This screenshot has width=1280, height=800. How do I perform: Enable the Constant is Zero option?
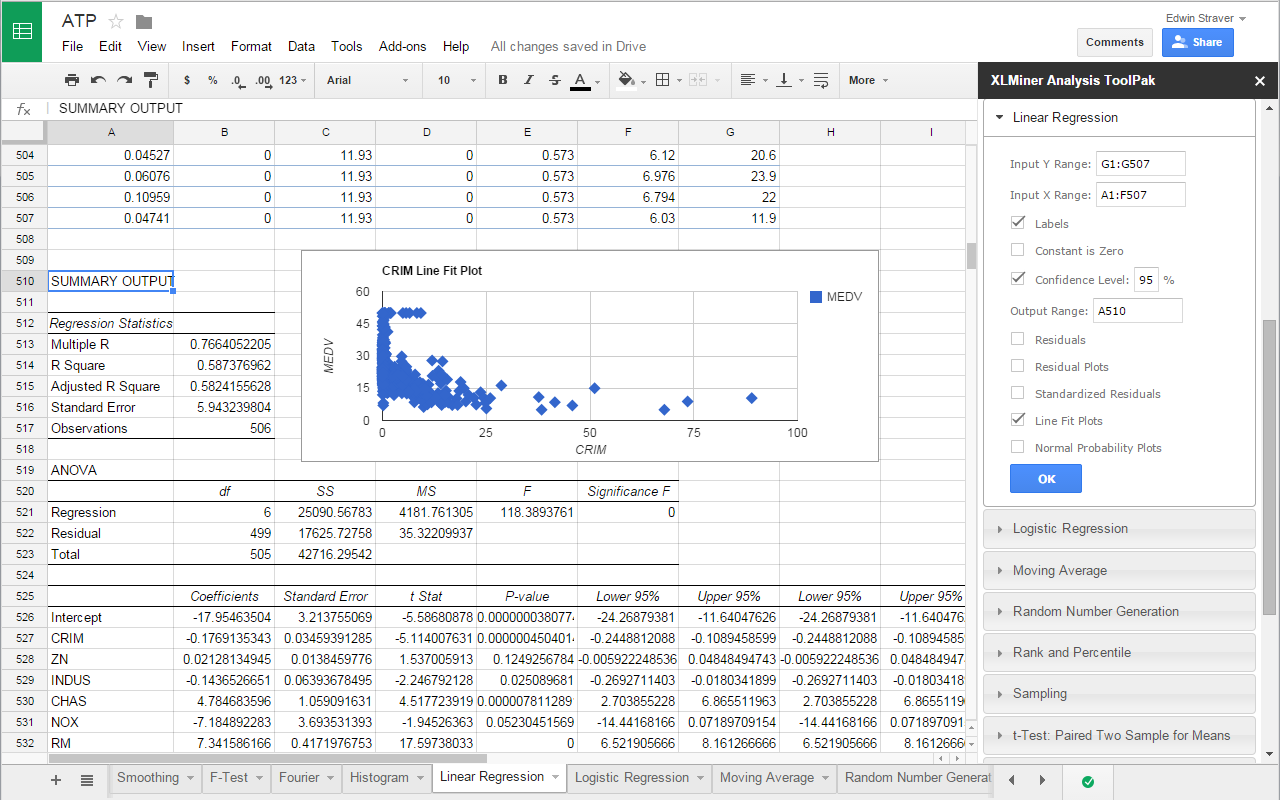pyautogui.click(x=1018, y=250)
